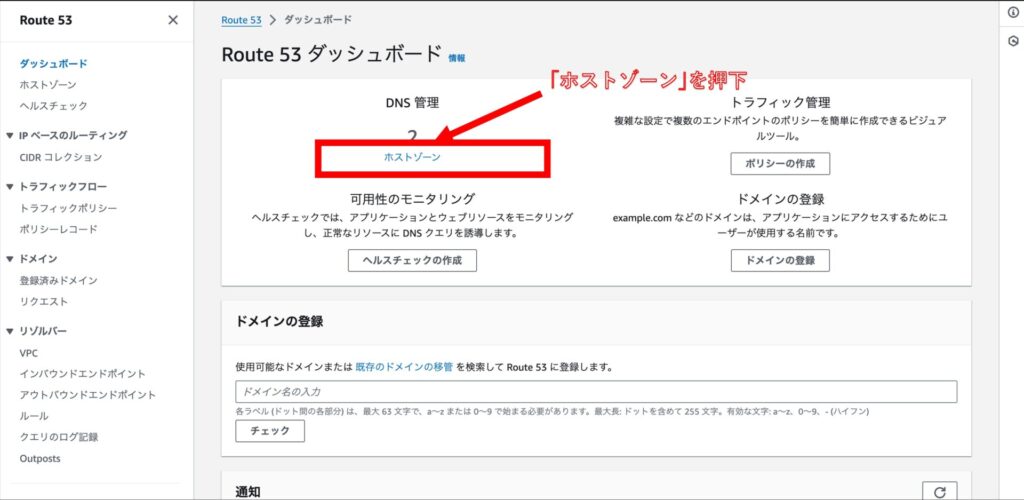Open アウトバウンドエンドポイント page
The height and width of the screenshot is (500, 1024).
[88, 395]
